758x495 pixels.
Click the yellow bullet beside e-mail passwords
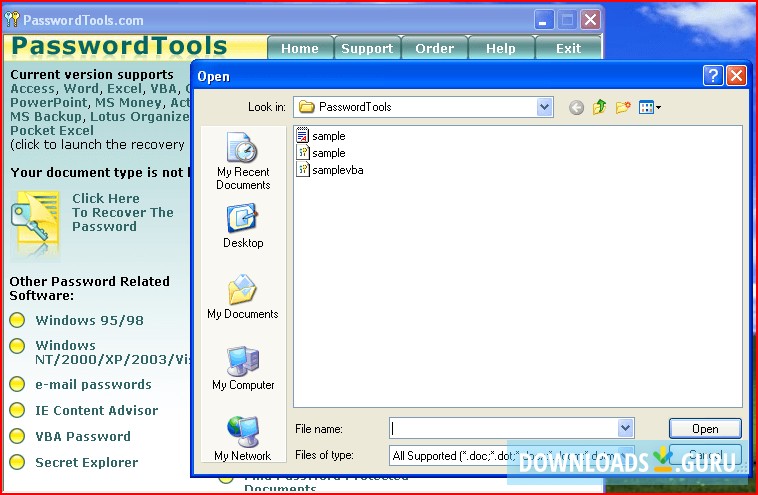coord(17,384)
